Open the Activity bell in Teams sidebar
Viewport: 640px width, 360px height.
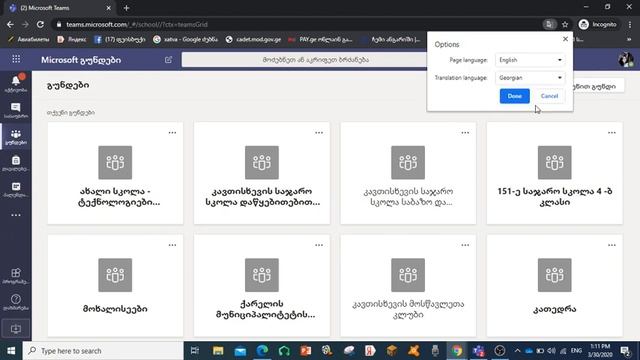tap(16, 83)
